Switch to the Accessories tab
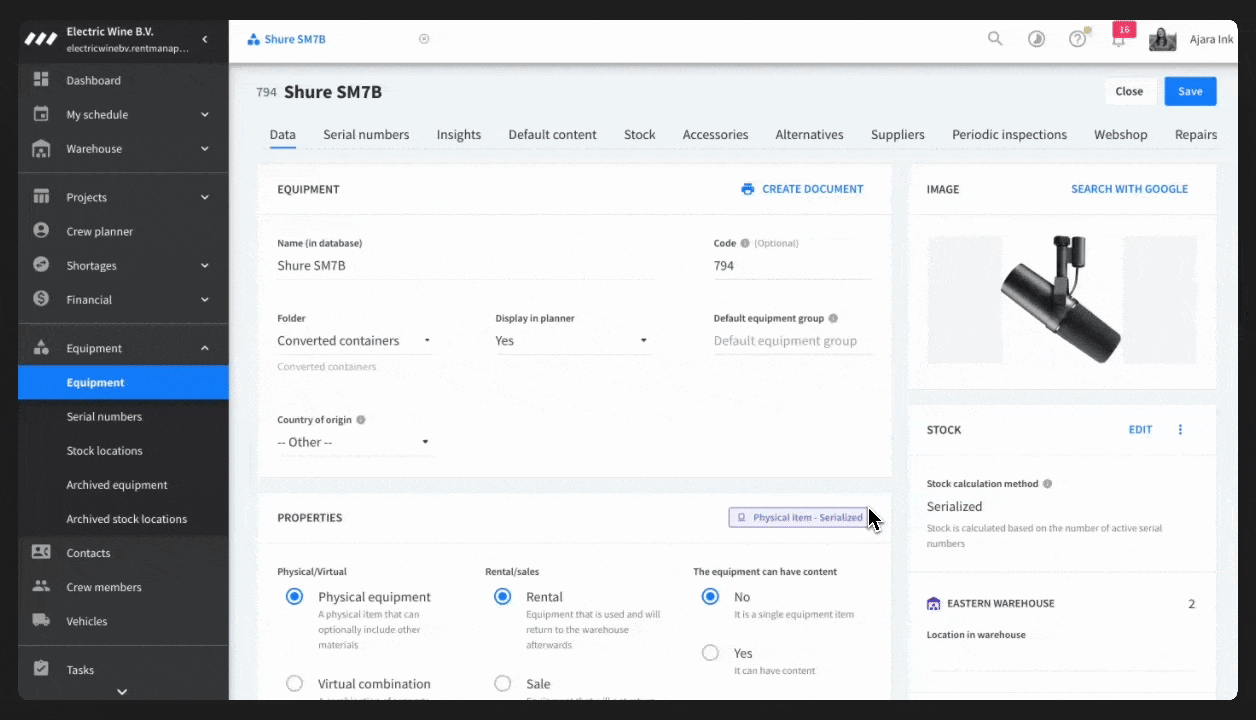Screen dimensions: 1256x720 tap(715, 134)
